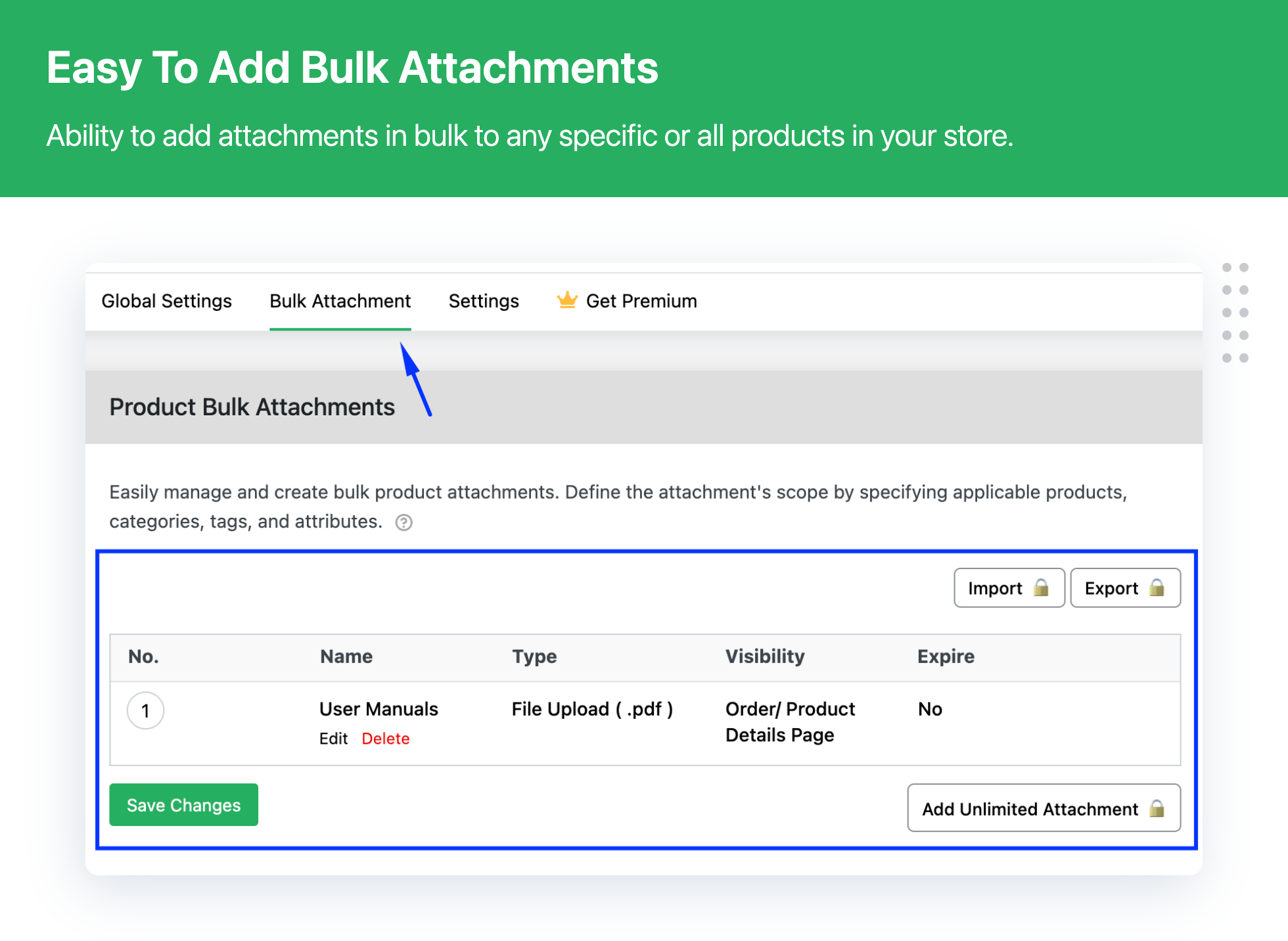Open the Get Premium tab

pyautogui.click(x=627, y=301)
